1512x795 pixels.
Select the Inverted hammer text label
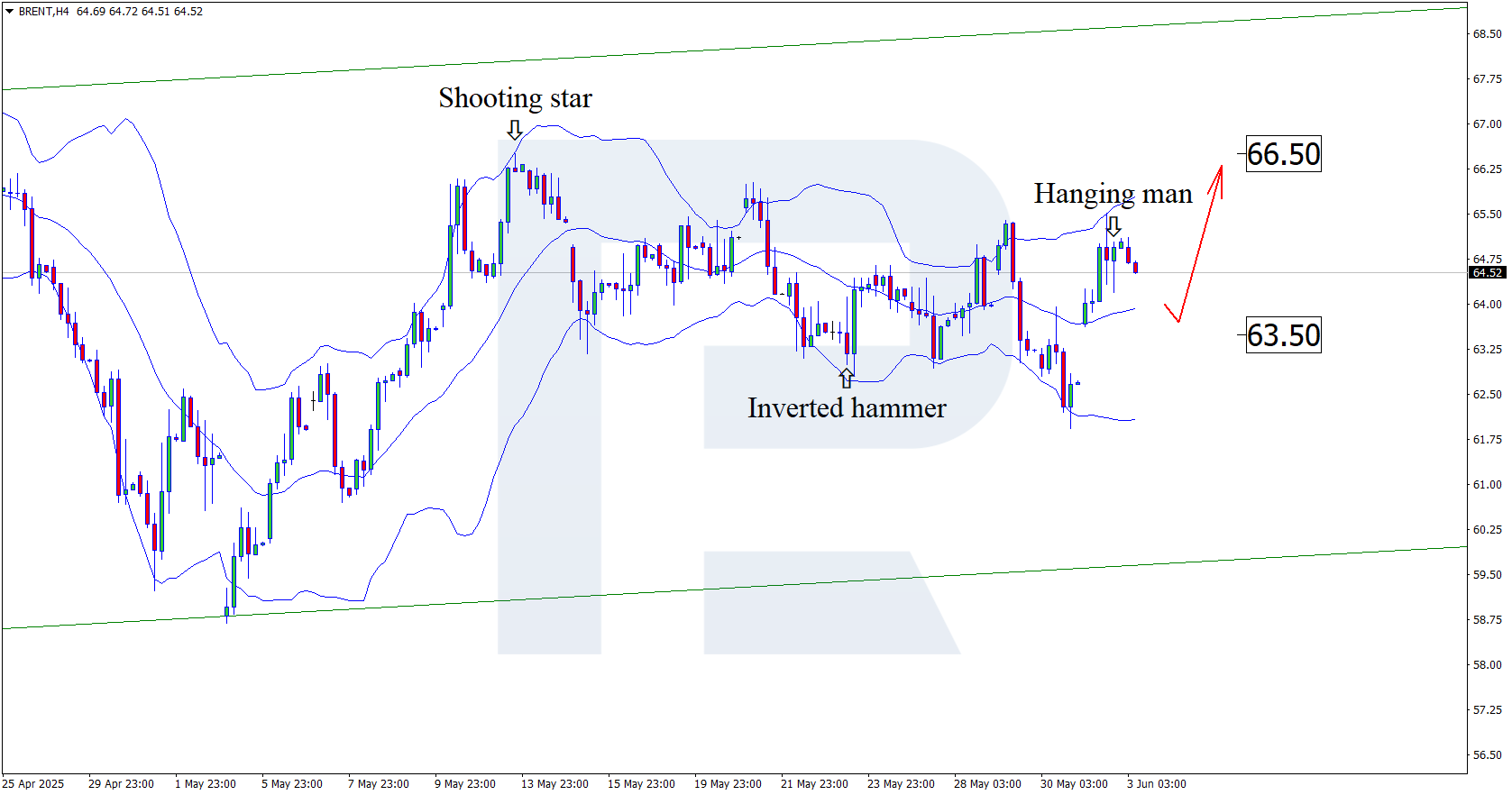tap(847, 408)
